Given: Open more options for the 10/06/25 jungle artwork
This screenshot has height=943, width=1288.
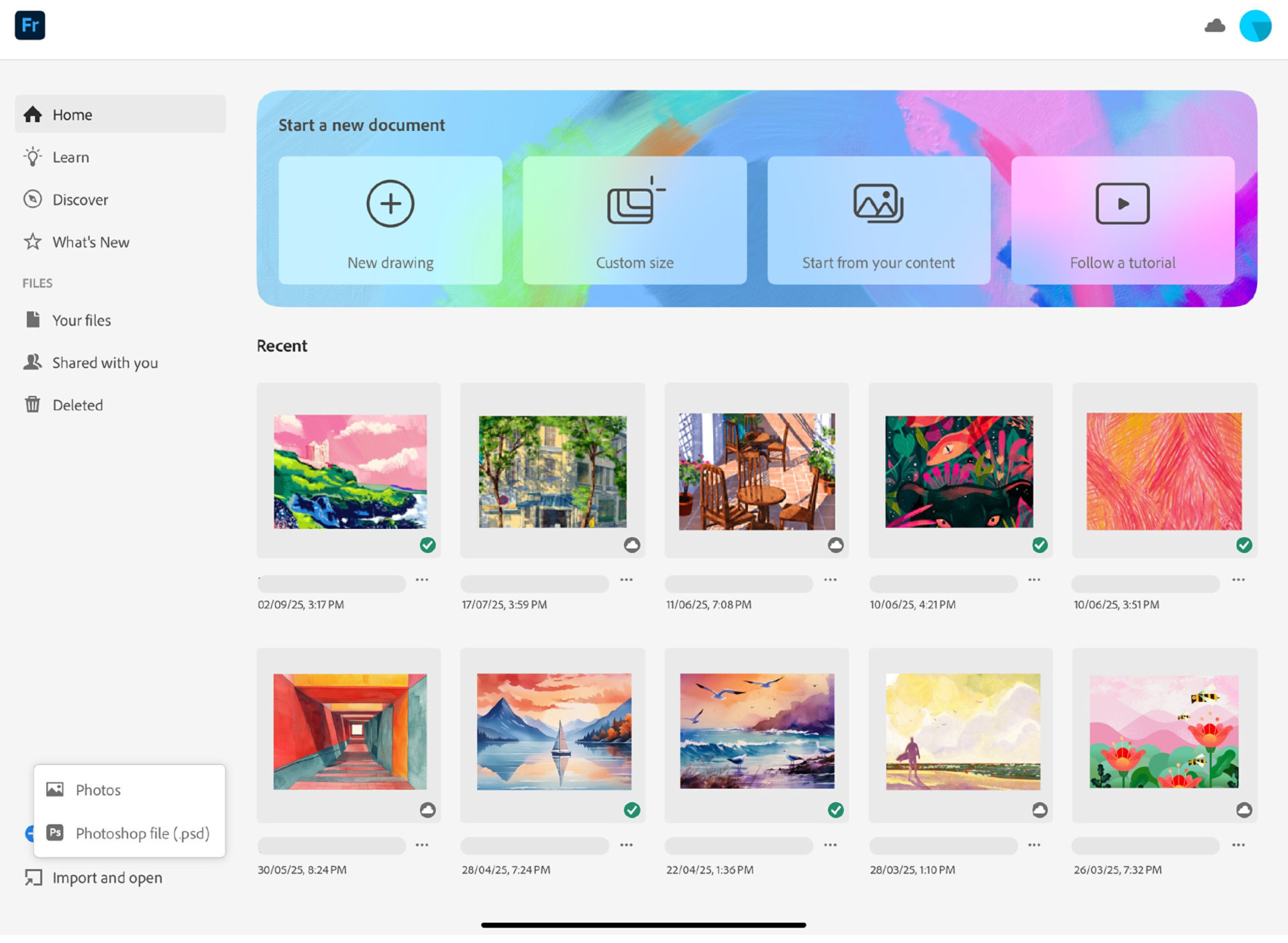Looking at the screenshot, I should click(x=1034, y=579).
